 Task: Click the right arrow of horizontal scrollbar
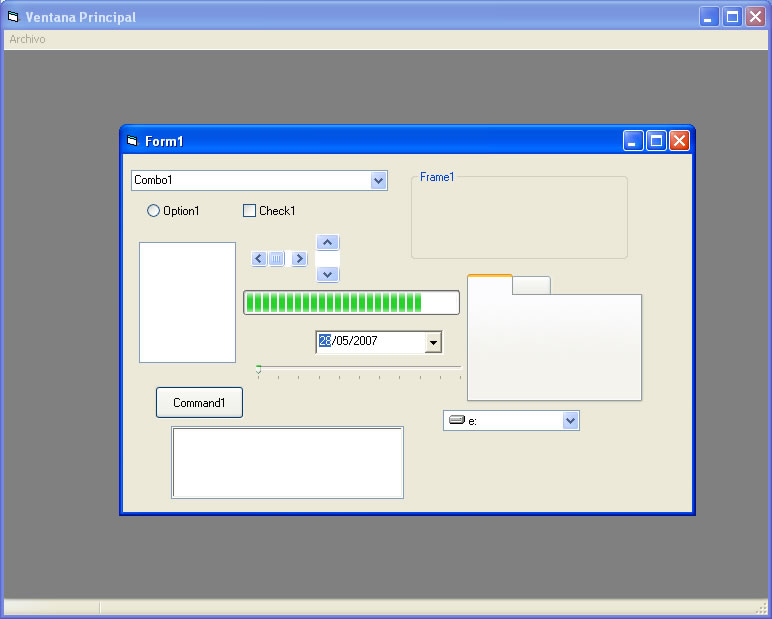pos(299,259)
